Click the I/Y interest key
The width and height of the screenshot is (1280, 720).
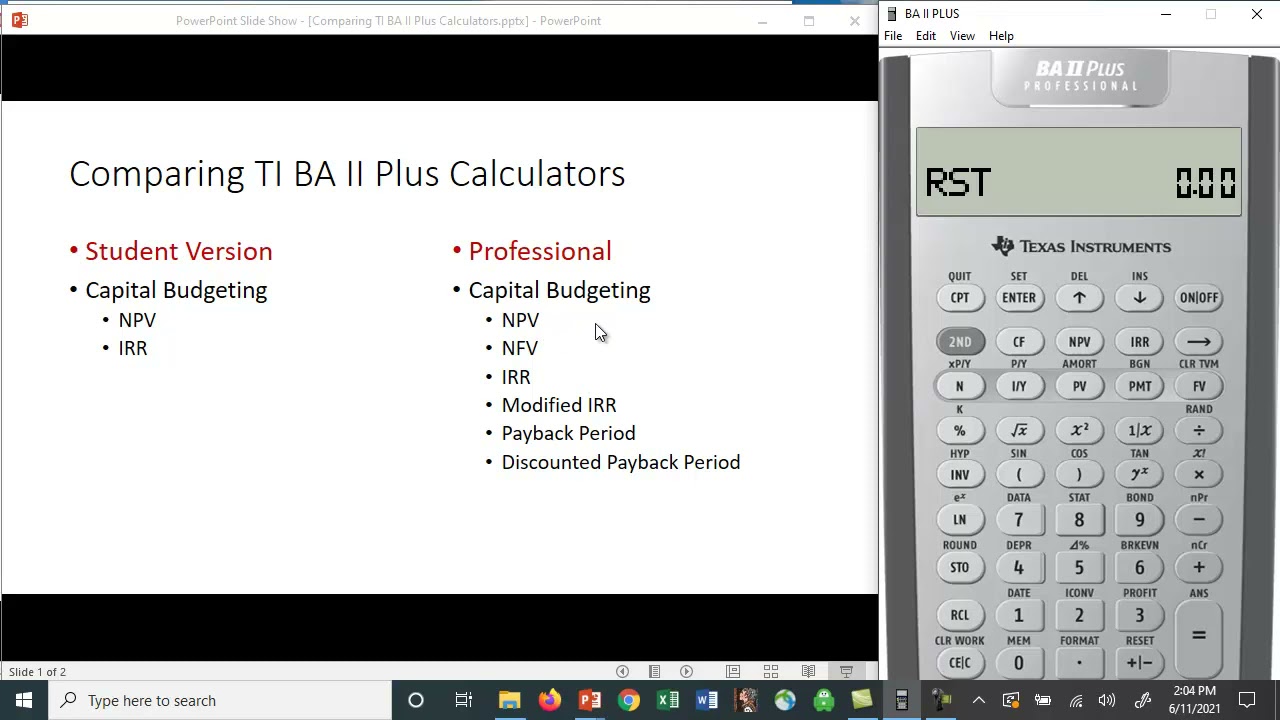coord(1019,386)
